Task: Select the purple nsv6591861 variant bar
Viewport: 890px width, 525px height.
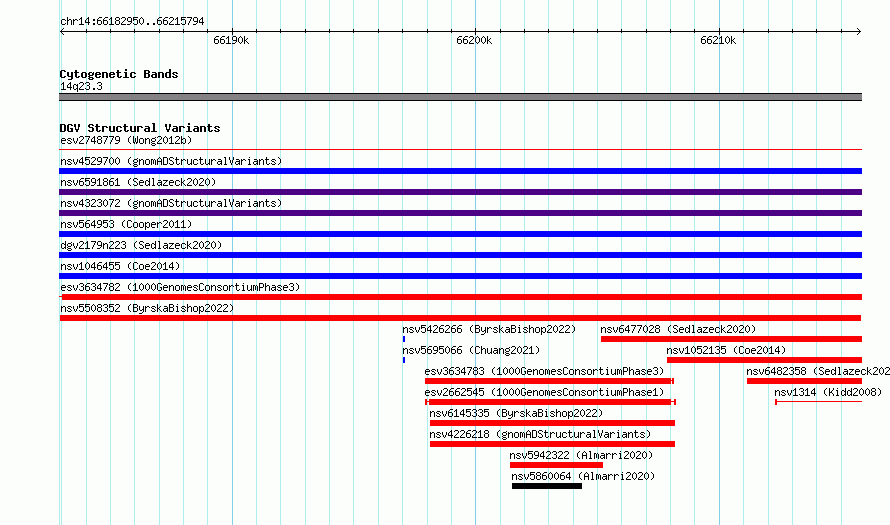Action: [460, 192]
